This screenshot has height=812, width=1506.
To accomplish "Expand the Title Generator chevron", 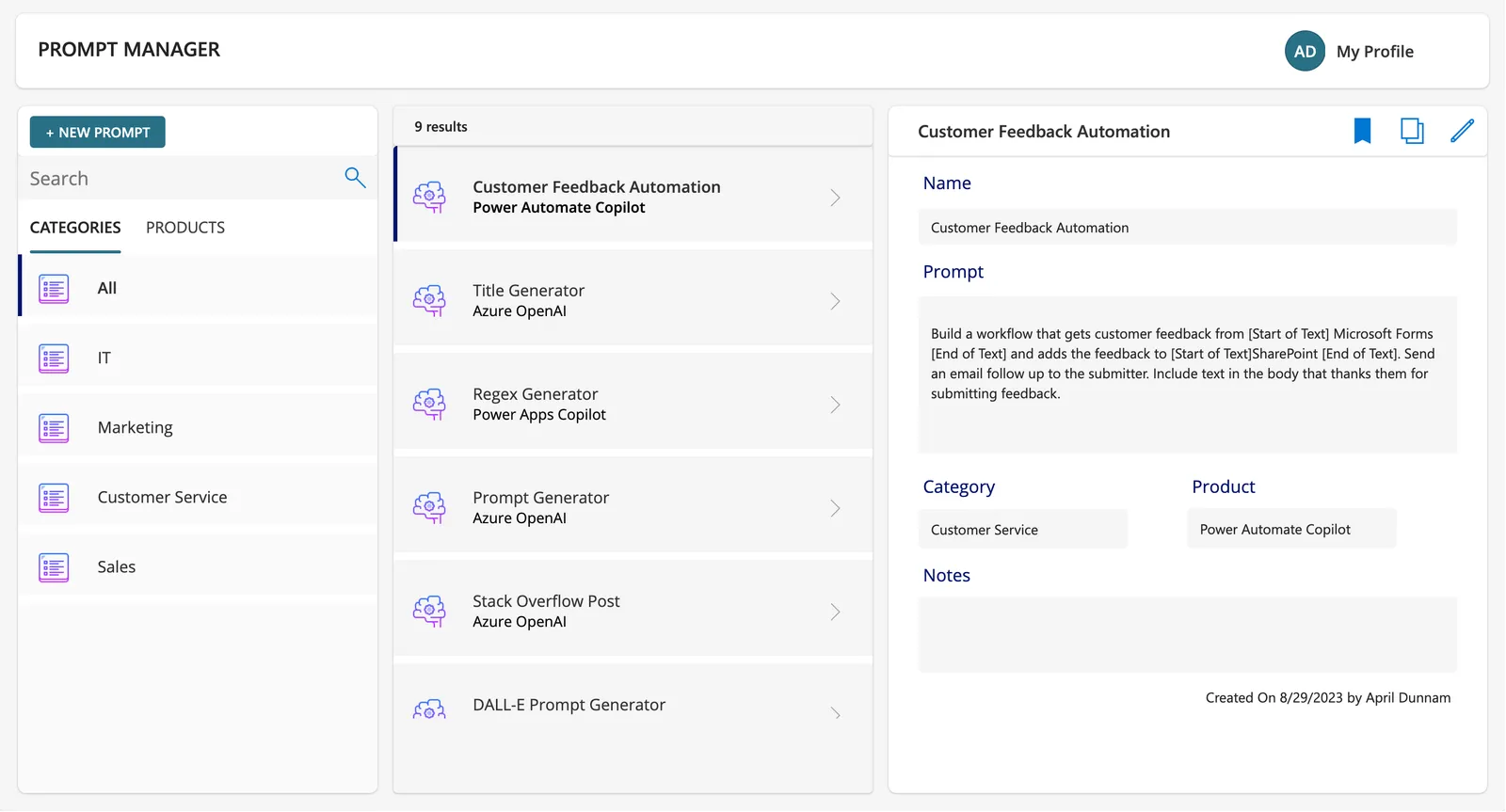I will (x=835, y=301).
